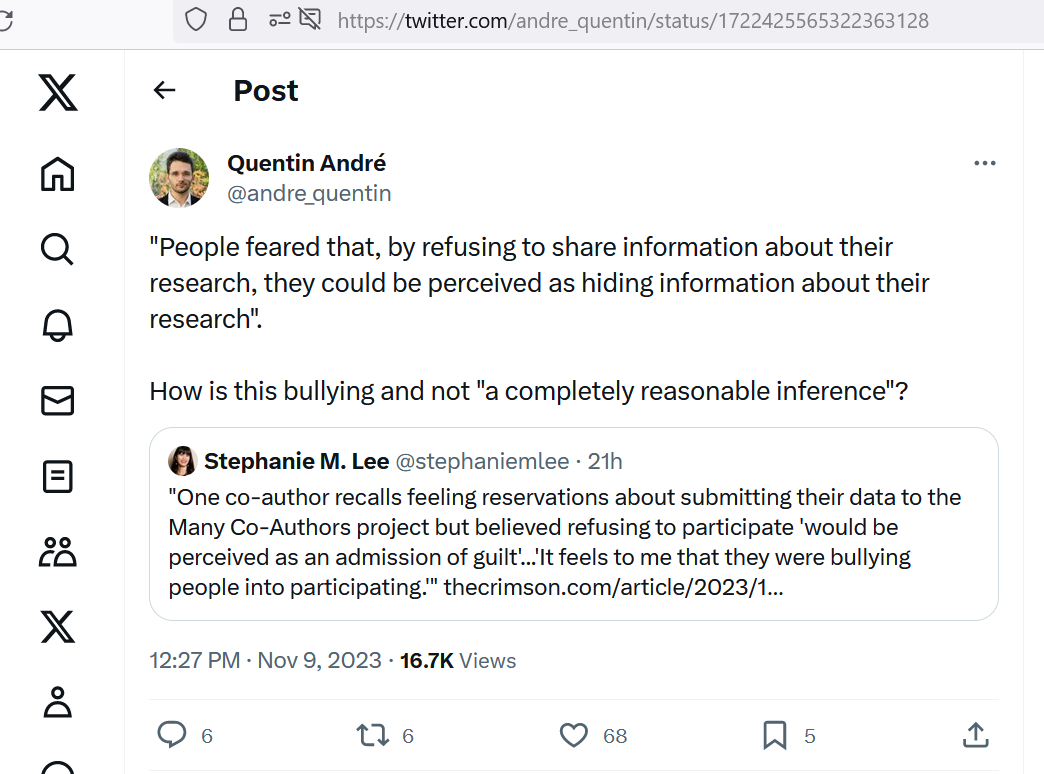This screenshot has width=1044, height=774.
Task: Open Quentin André's profile name link
Action: [306, 163]
